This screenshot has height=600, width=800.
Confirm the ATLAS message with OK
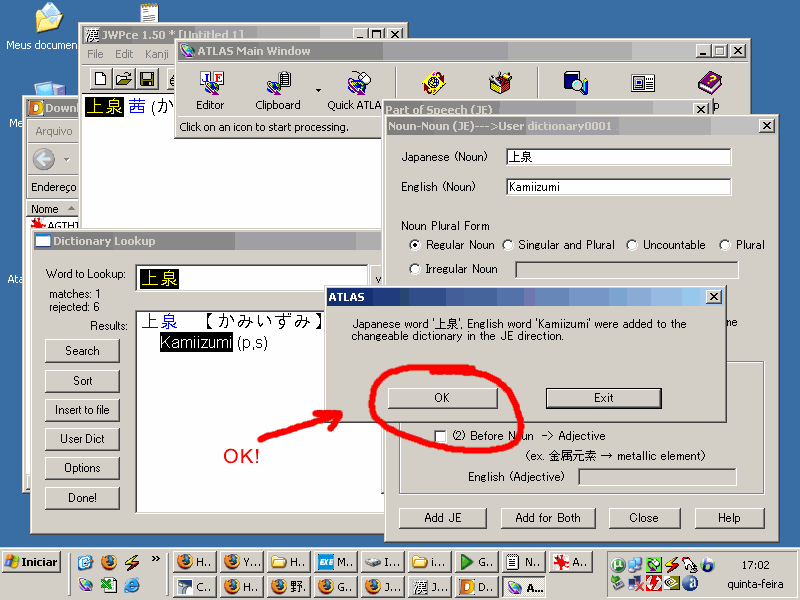(x=442, y=398)
